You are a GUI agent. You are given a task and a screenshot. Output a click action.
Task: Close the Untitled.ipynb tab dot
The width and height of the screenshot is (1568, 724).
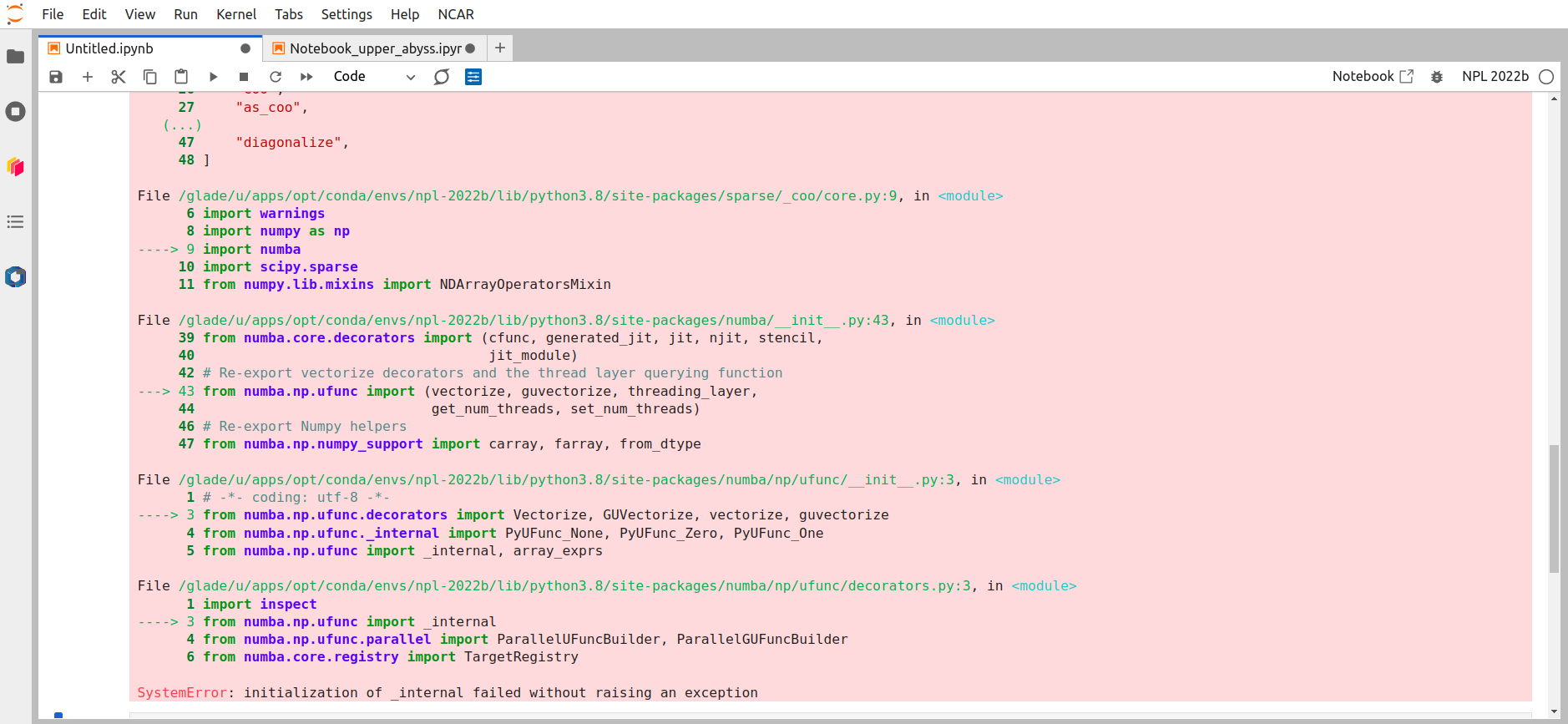point(245,48)
